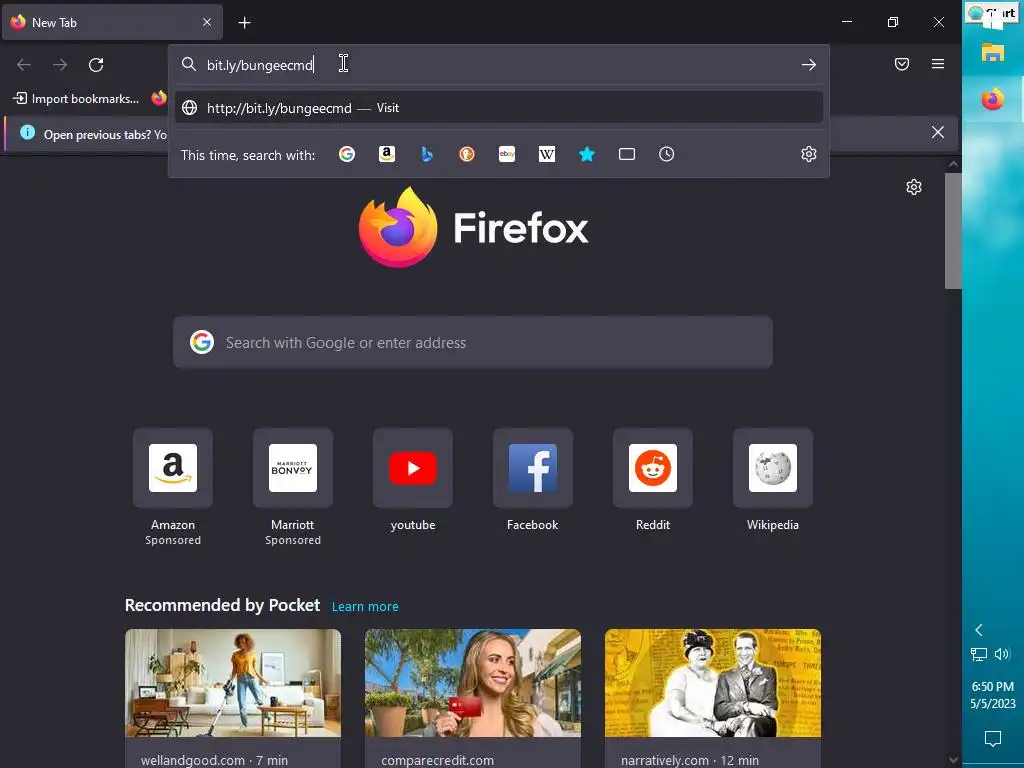Image resolution: width=1024 pixels, height=768 pixels.
Task: Close the New Tab tab
Action: 206,22
